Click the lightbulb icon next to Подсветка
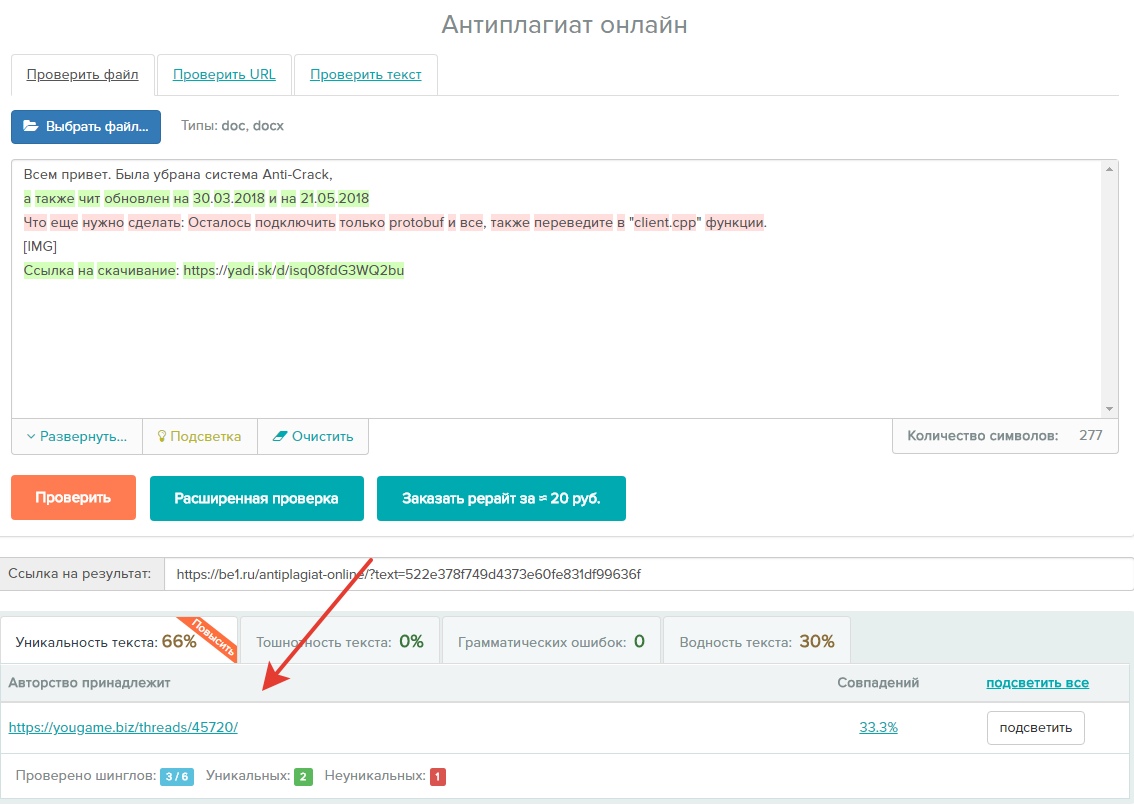 coord(162,436)
